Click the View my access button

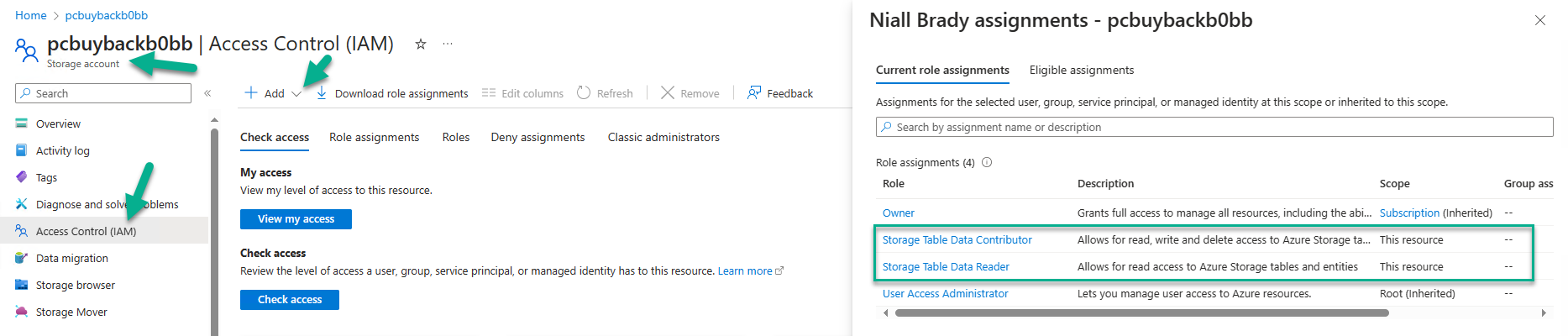(296, 219)
